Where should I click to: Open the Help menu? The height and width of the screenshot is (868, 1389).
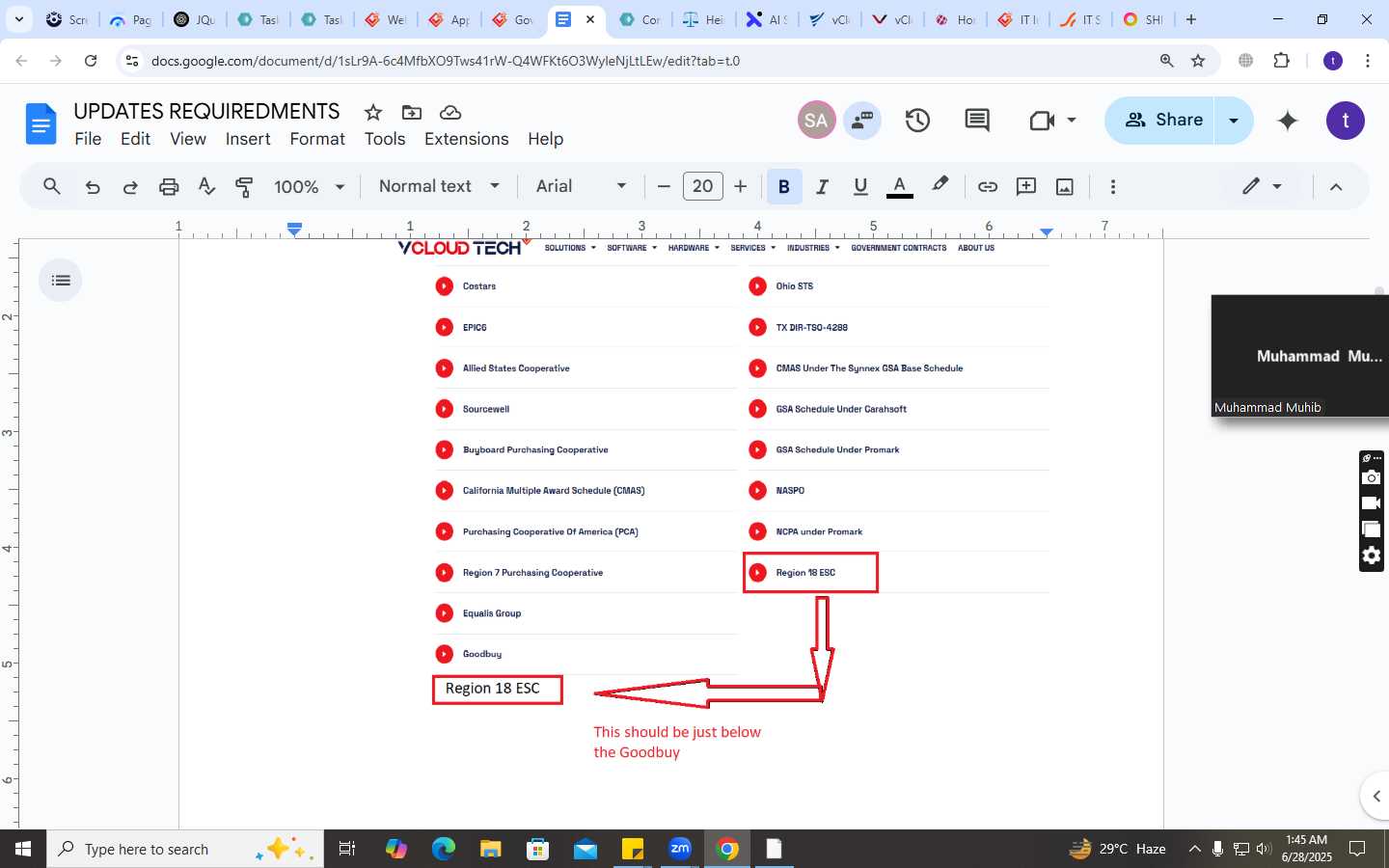pos(545,139)
